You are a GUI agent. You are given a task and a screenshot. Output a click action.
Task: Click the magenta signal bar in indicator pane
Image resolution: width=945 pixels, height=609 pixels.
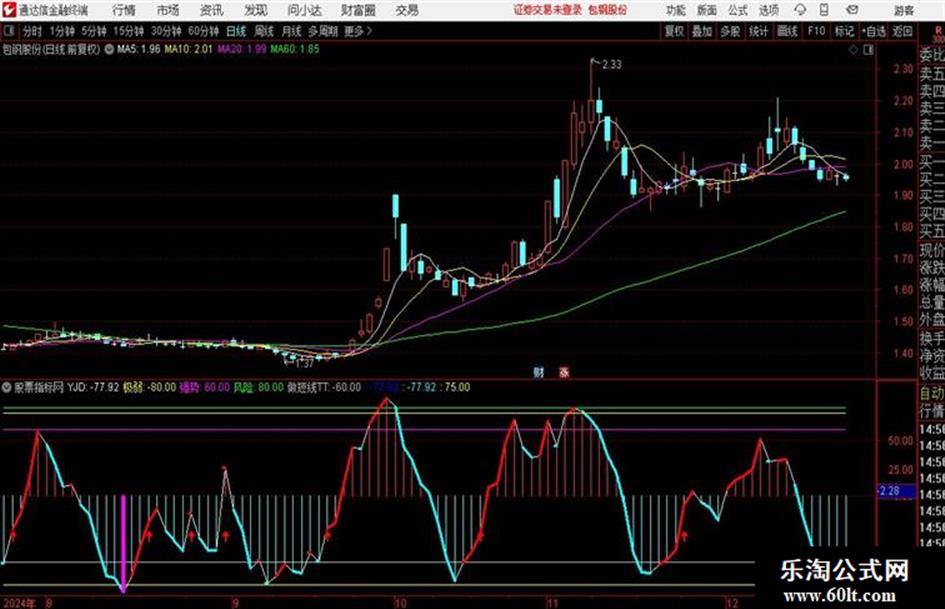(124, 543)
